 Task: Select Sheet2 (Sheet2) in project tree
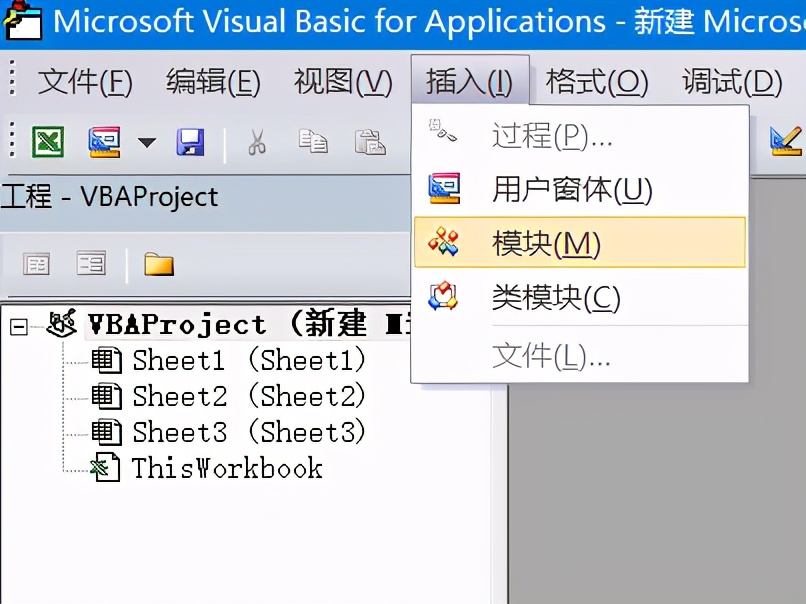point(249,396)
